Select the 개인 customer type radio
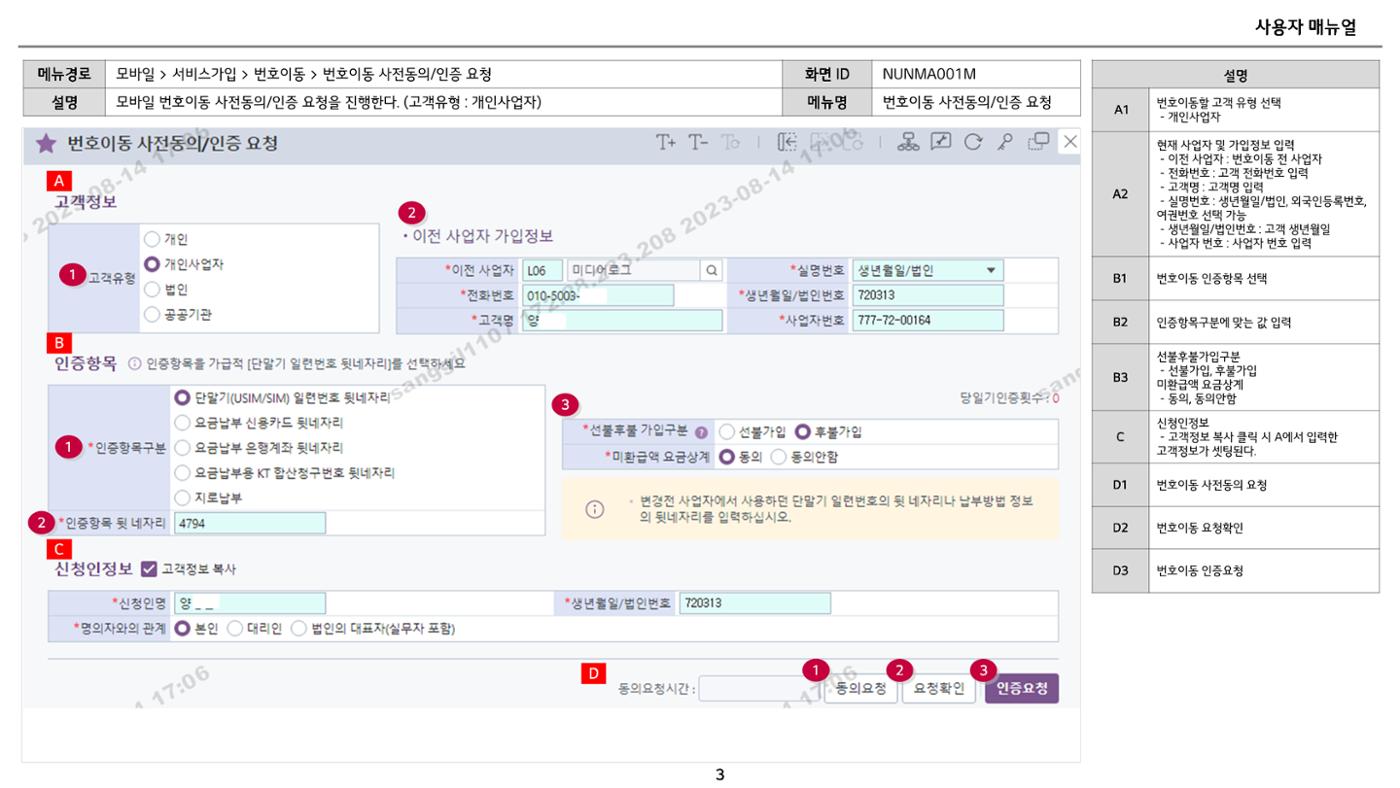Viewport: 1400px width, 788px height. (152, 239)
